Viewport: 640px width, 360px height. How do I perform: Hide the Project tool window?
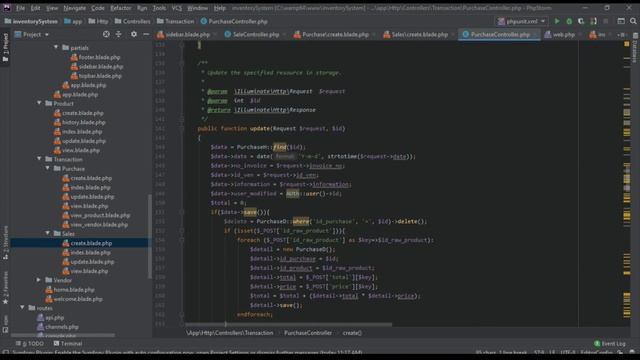(146, 35)
